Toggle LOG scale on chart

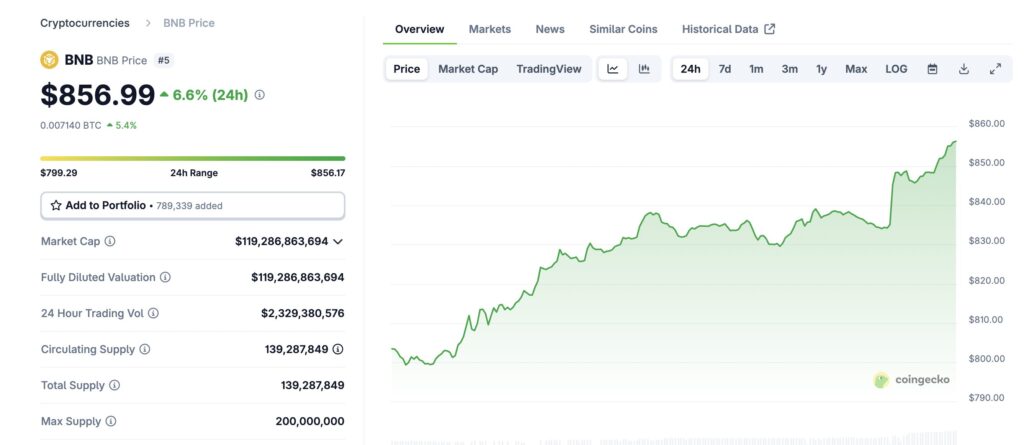pos(896,69)
